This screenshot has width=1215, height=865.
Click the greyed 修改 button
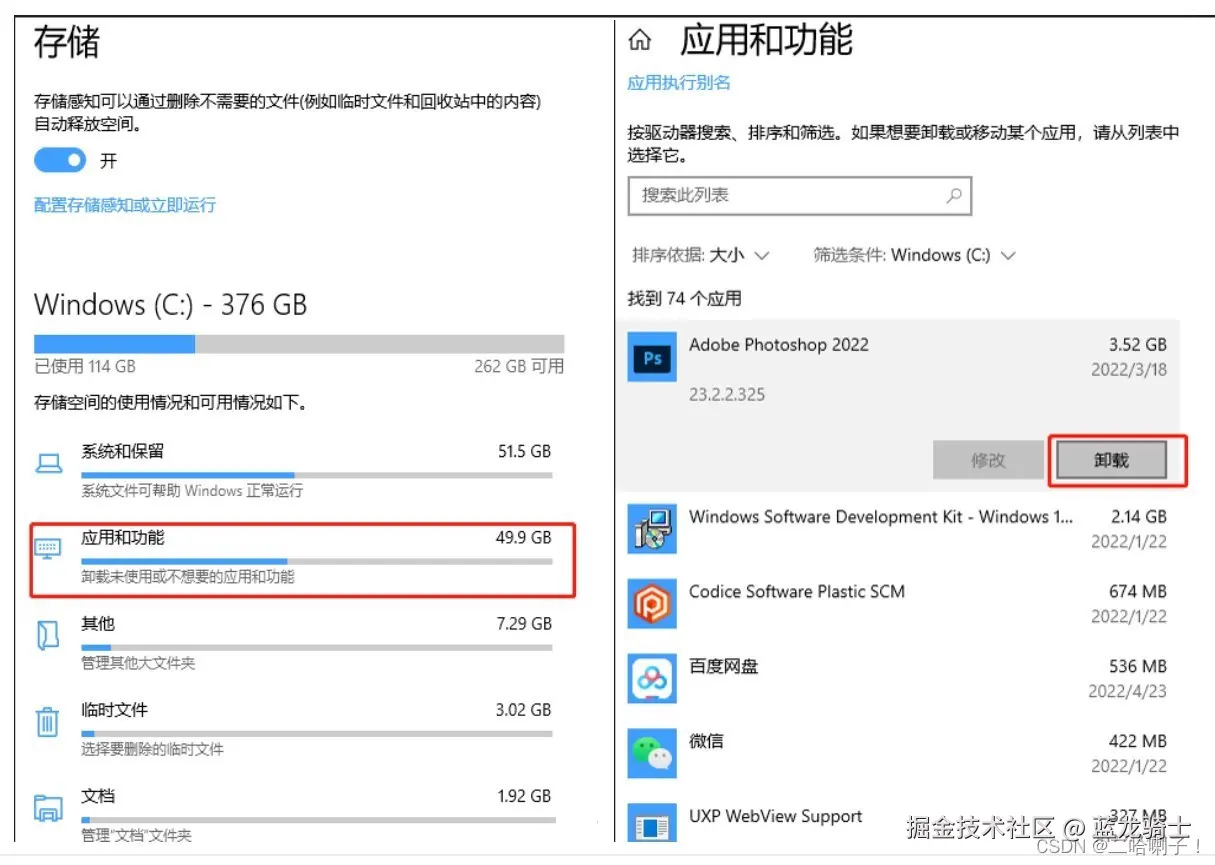988,460
